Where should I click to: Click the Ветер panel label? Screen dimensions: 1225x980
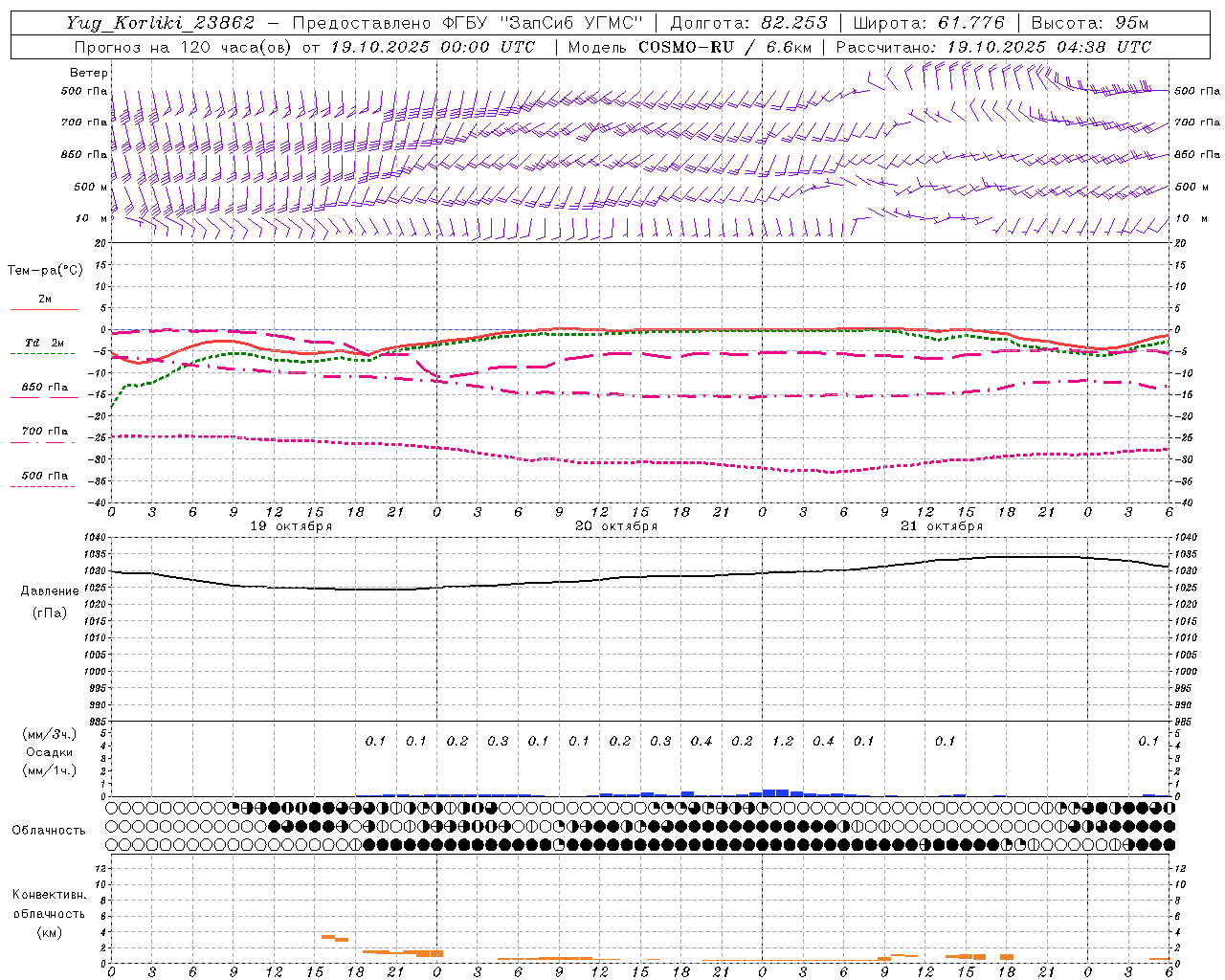(89, 73)
